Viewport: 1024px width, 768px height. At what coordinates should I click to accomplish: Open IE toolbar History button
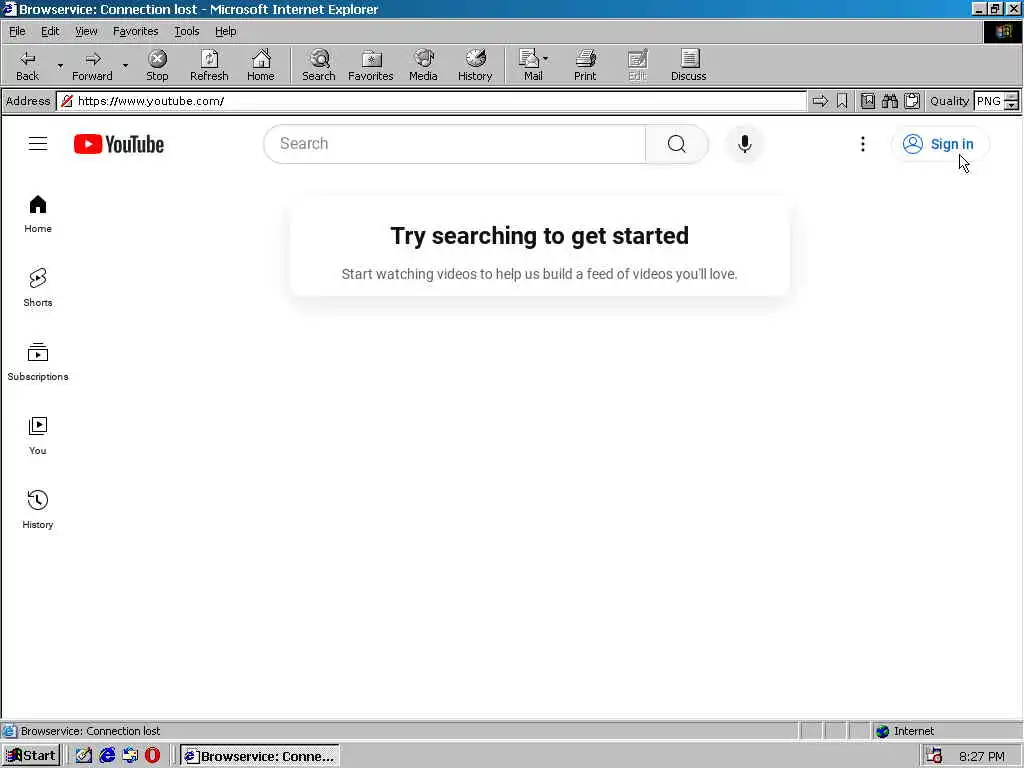click(x=475, y=65)
